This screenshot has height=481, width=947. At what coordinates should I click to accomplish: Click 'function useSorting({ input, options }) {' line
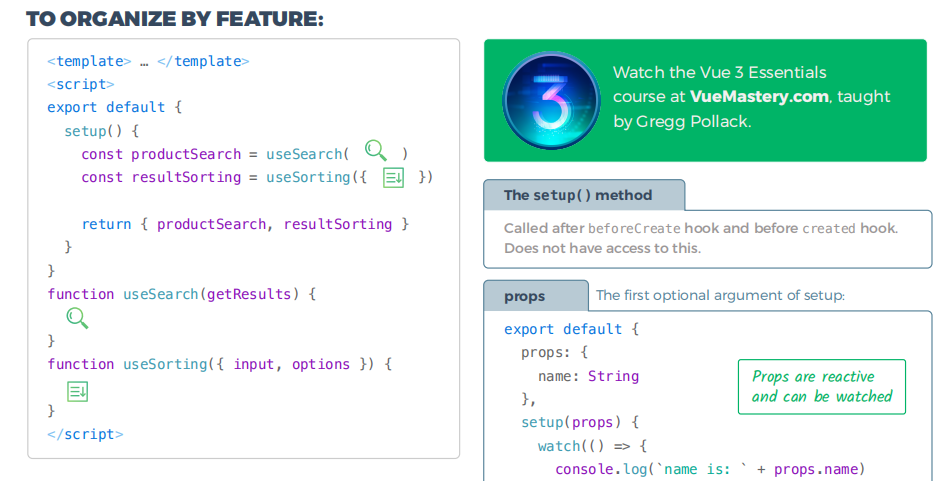tap(220, 364)
